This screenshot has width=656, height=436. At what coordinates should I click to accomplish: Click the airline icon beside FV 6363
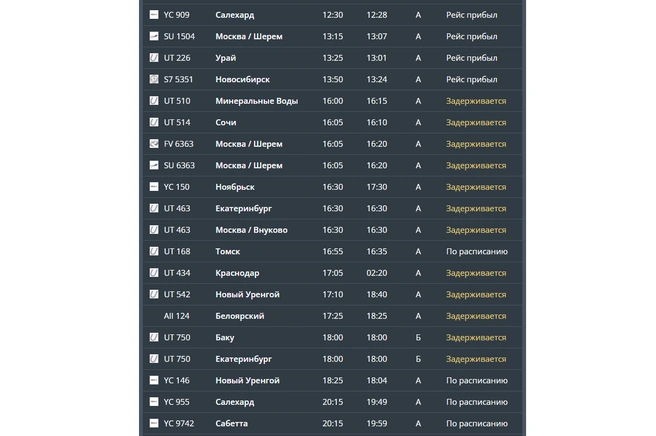point(154,144)
